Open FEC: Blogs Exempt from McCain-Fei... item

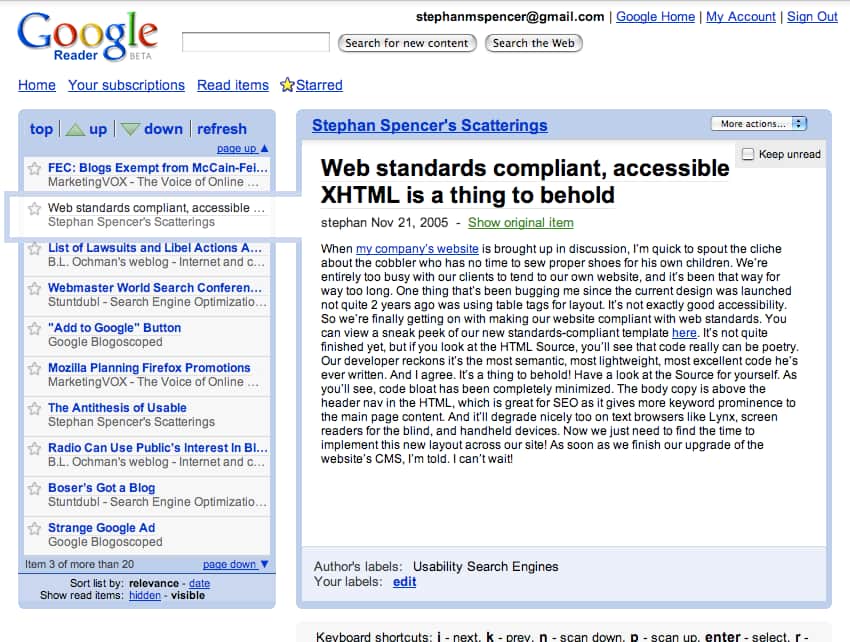158,168
